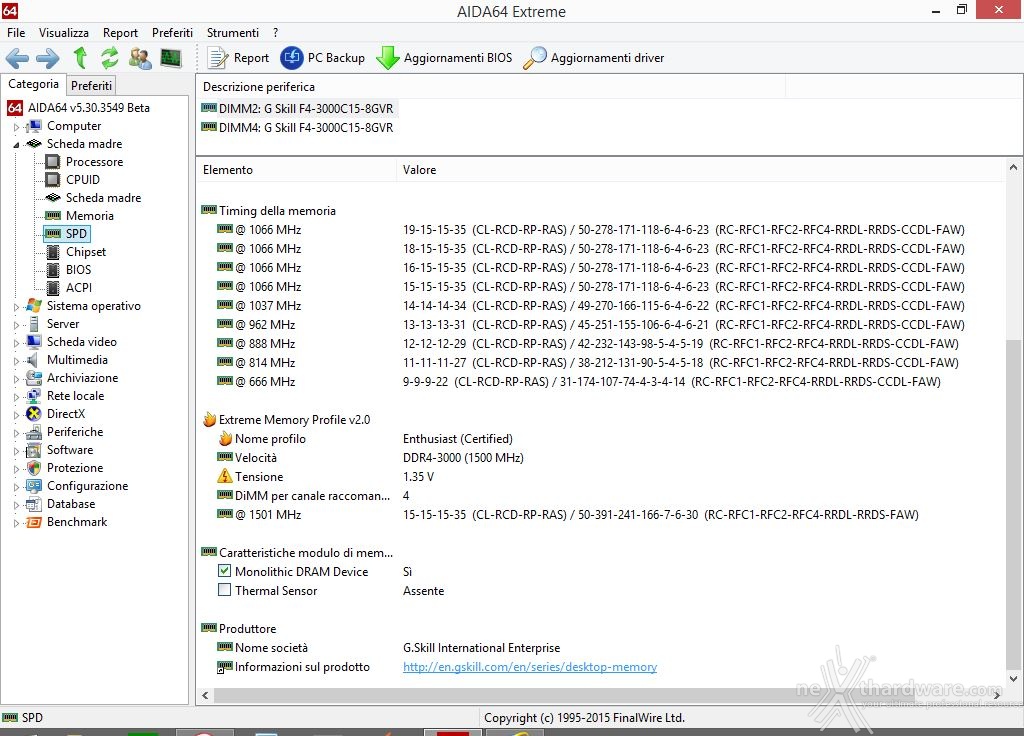
Task: Collapse the Scheda madre tree node
Action: pyautogui.click(x=16, y=144)
